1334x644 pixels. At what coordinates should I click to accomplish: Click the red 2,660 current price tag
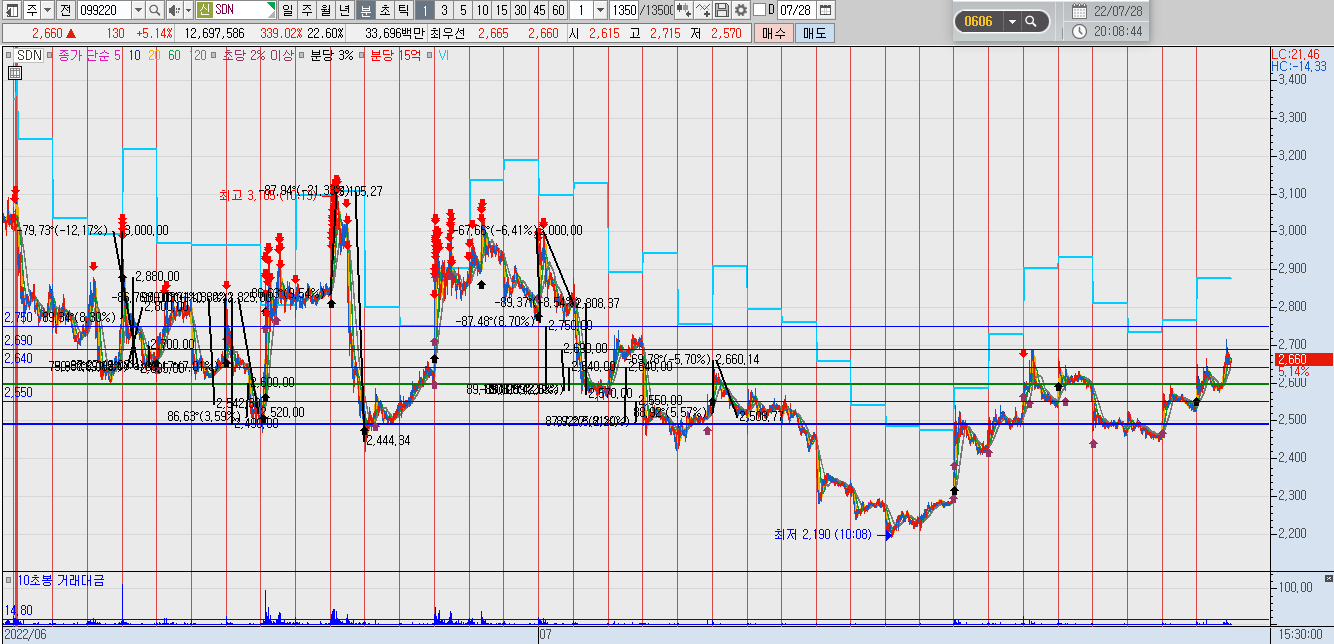click(1300, 359)
